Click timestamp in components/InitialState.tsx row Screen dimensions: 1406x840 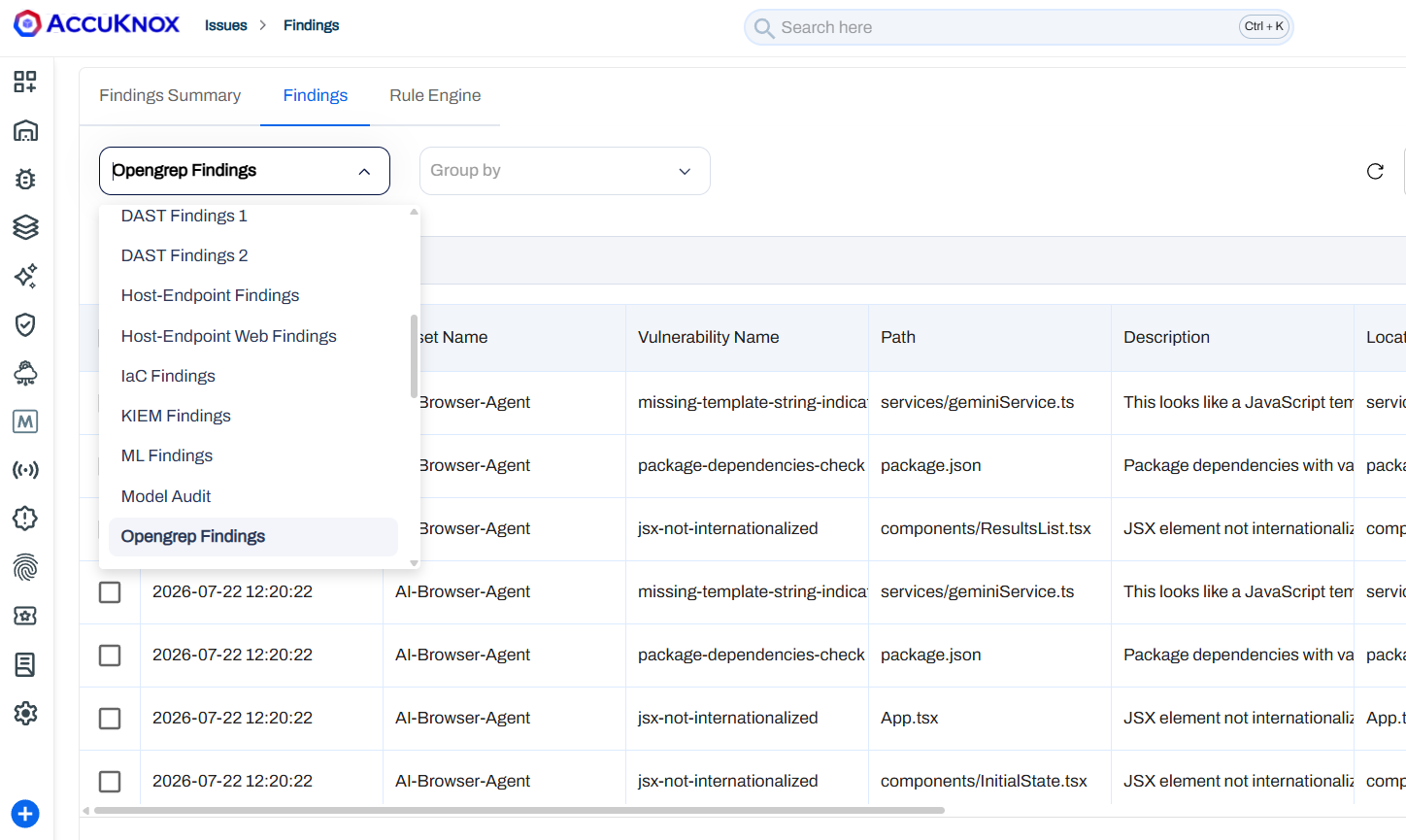click(232, 781)
